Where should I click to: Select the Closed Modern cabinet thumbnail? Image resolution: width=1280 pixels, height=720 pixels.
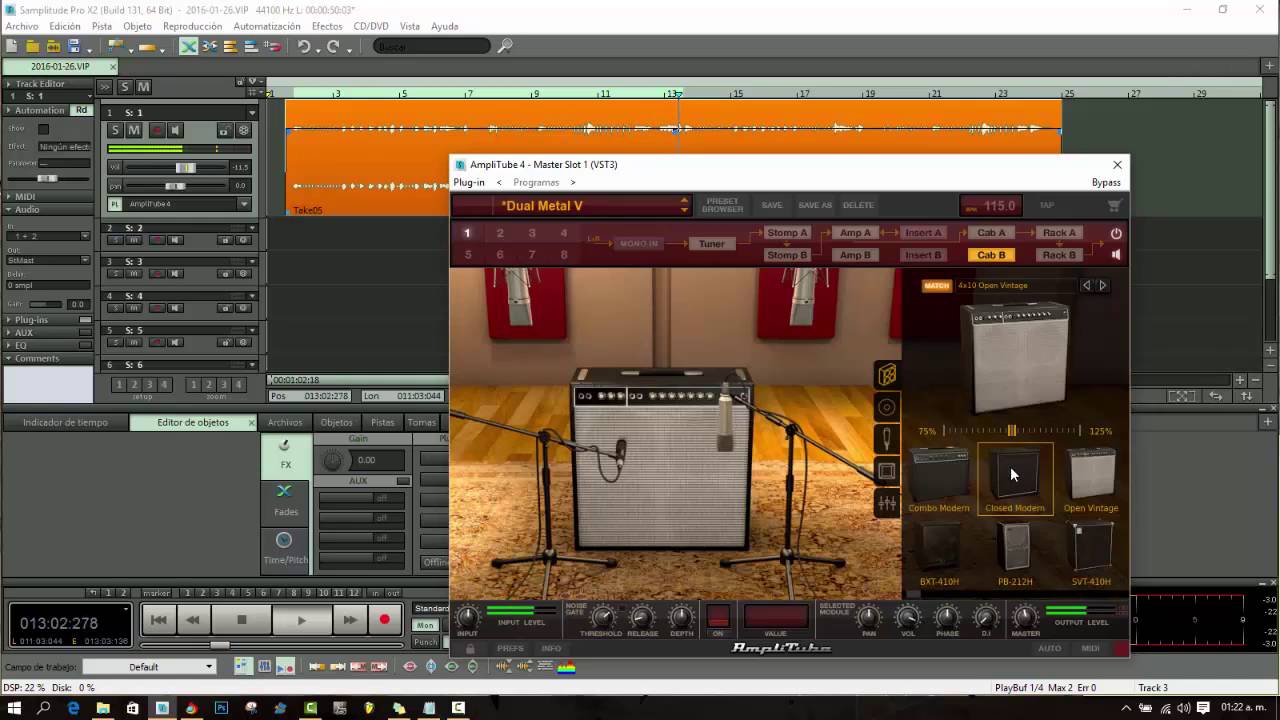coord(1015,479)
